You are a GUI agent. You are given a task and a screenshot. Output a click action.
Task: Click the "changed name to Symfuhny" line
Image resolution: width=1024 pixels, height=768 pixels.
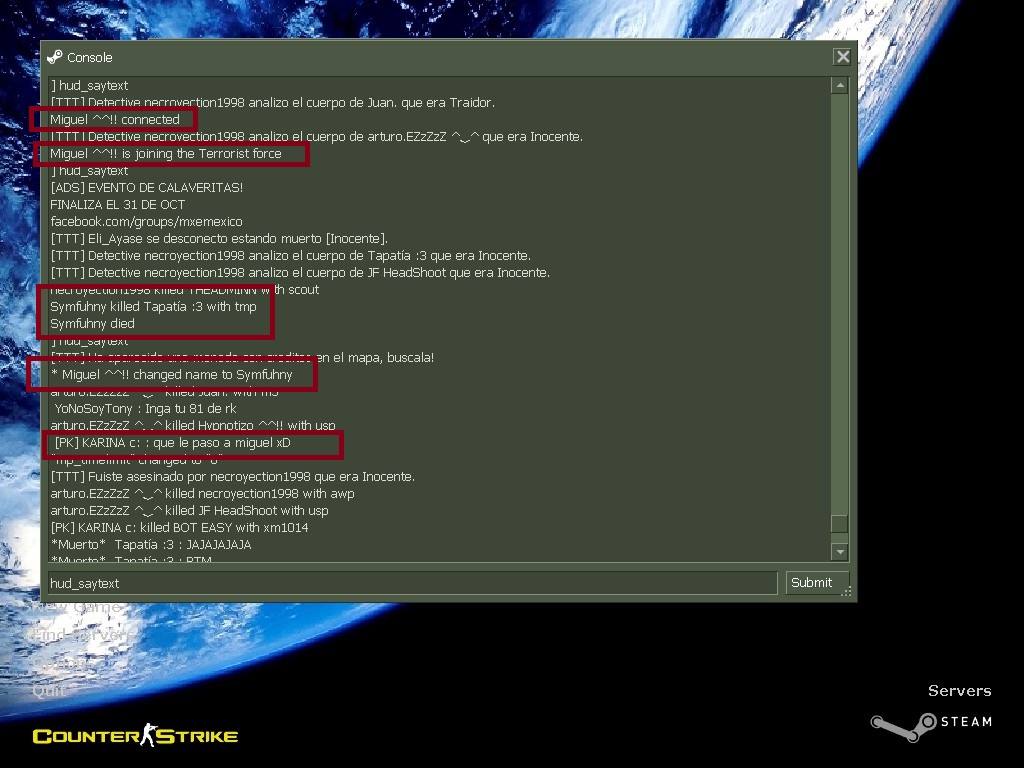pyautogui.click(x=172, y=375)
